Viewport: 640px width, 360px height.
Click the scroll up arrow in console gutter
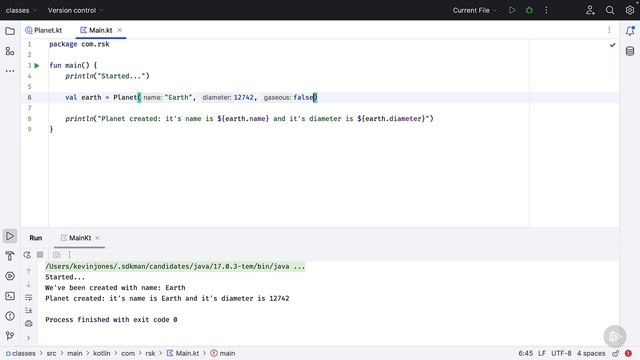click(x=29, y=271)
